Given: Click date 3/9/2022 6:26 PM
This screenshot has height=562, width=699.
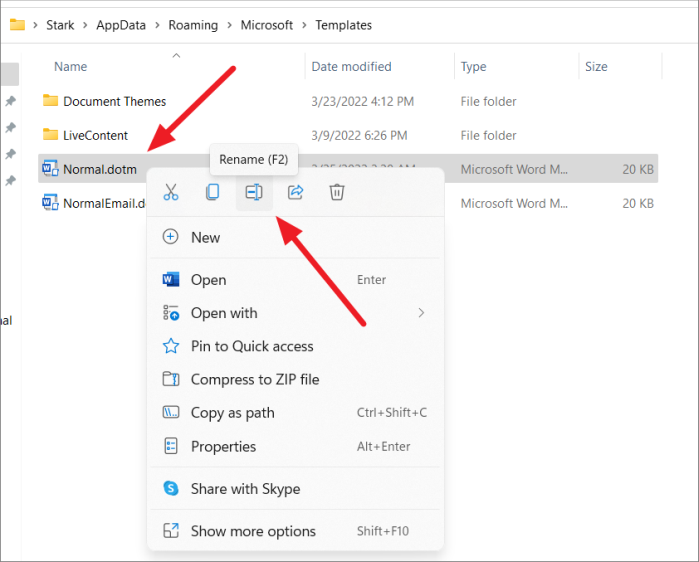Looking at the screenshot, I should [359, 135].
